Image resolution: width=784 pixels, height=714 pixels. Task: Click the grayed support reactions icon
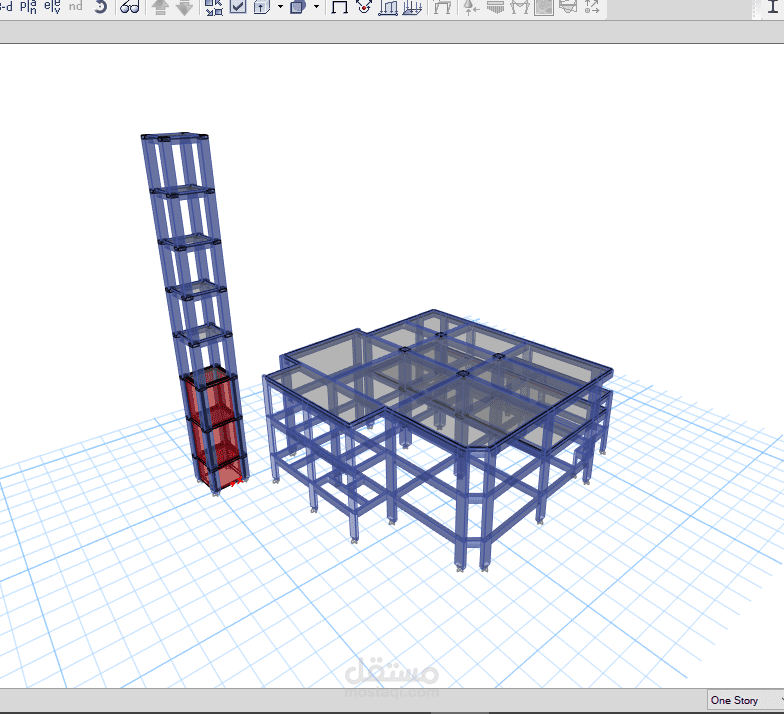(471, 7)
